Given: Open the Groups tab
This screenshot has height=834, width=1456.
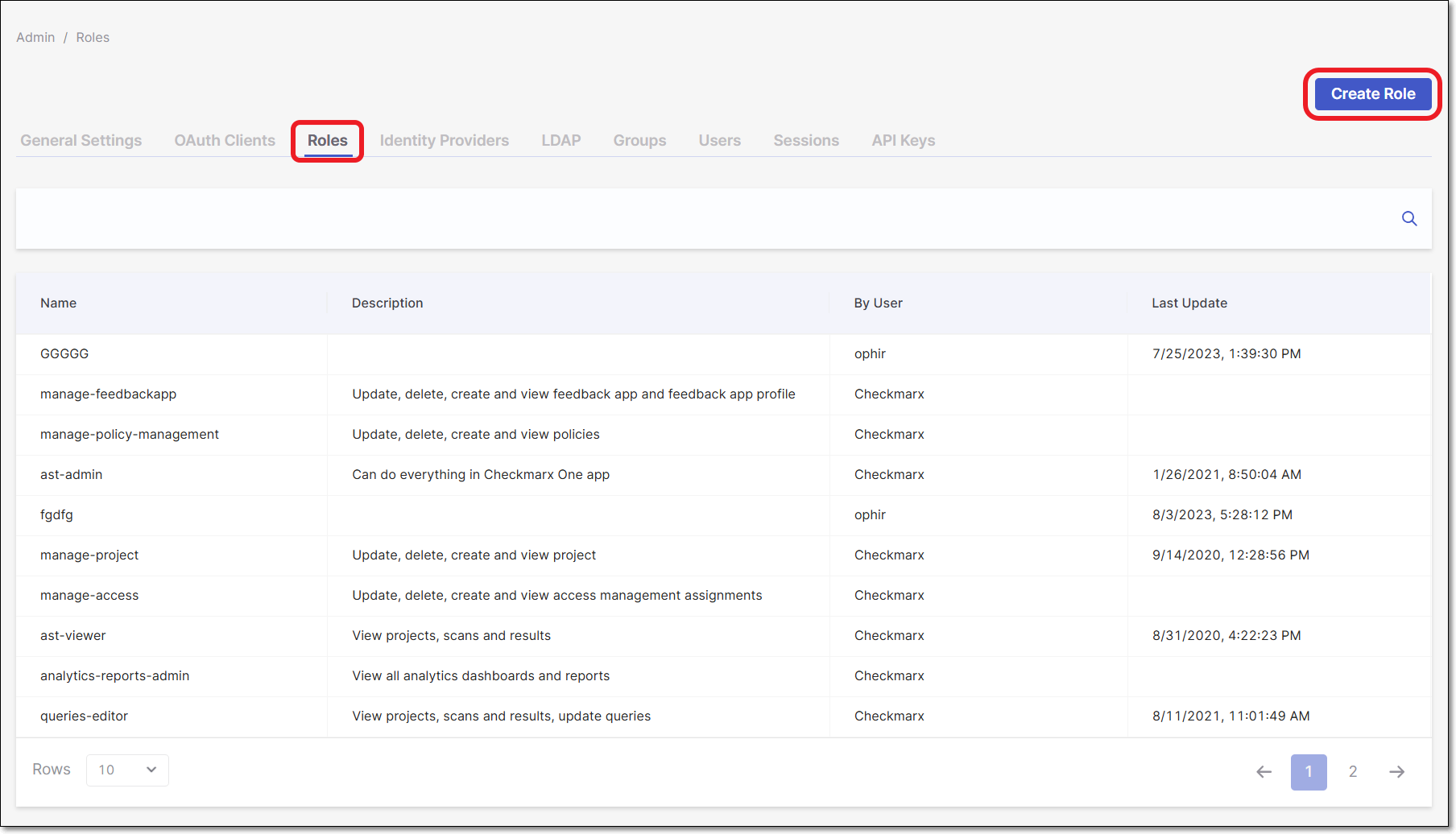Looking at the screenshot, I should pyautogui.click(x=640, y=141).
